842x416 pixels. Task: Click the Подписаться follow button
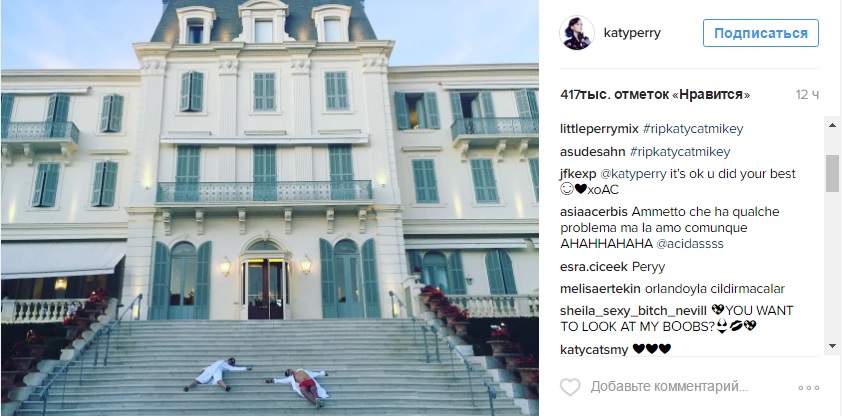click(761, 33)
